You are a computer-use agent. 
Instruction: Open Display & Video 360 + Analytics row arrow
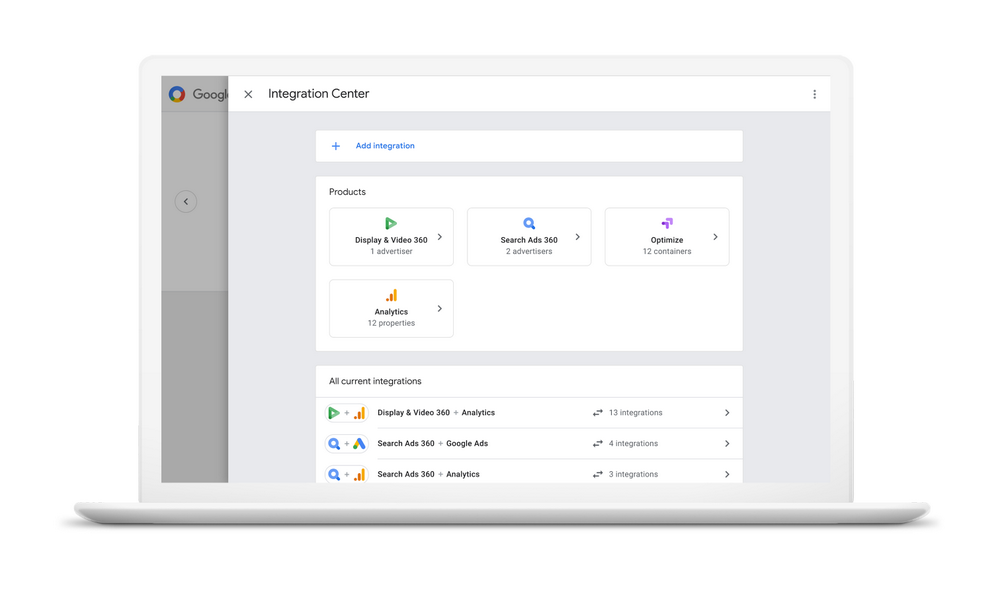pyautogui.click(x=727, y=413)
